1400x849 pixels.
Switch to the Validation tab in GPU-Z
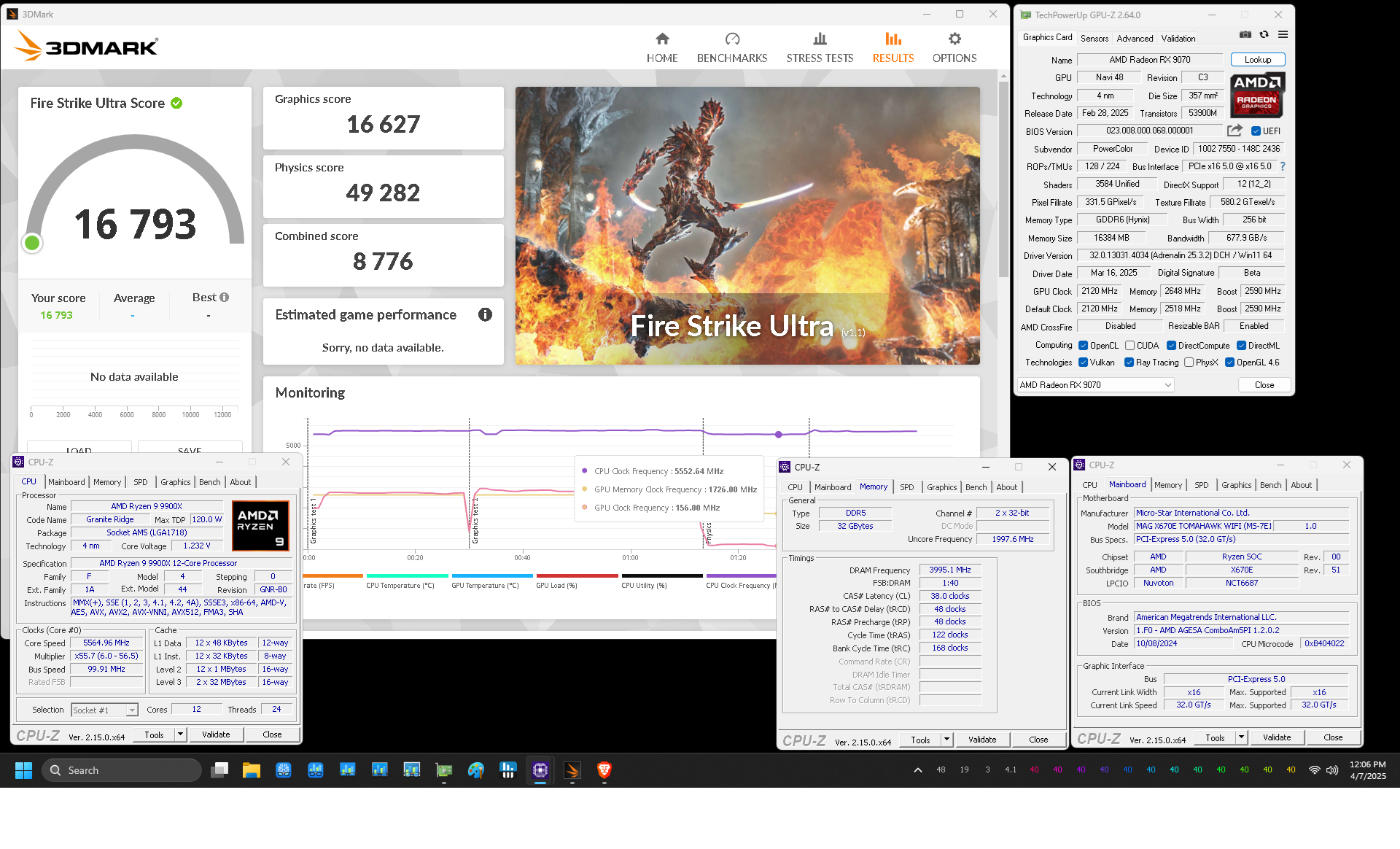(1178, 39)
